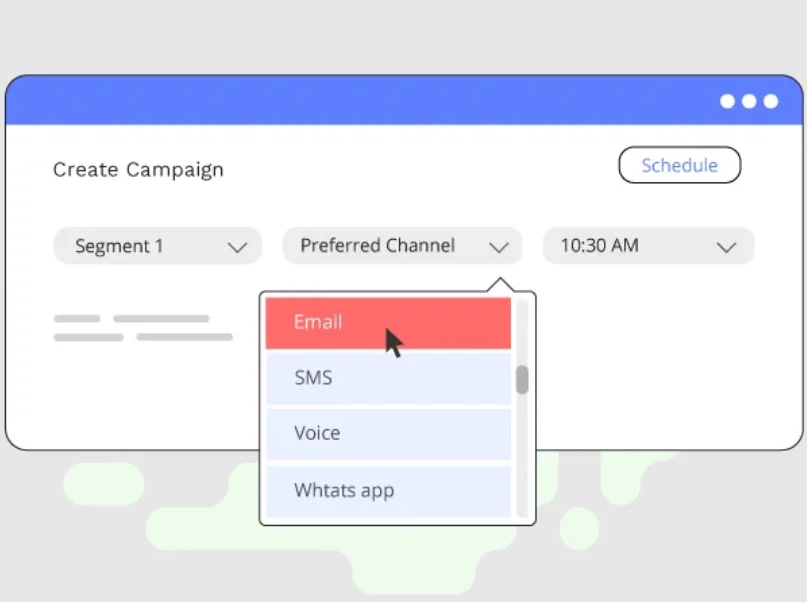807x602 pixels.
Task: Click the shortest gray placeholder bar
Action: point(77,318)
